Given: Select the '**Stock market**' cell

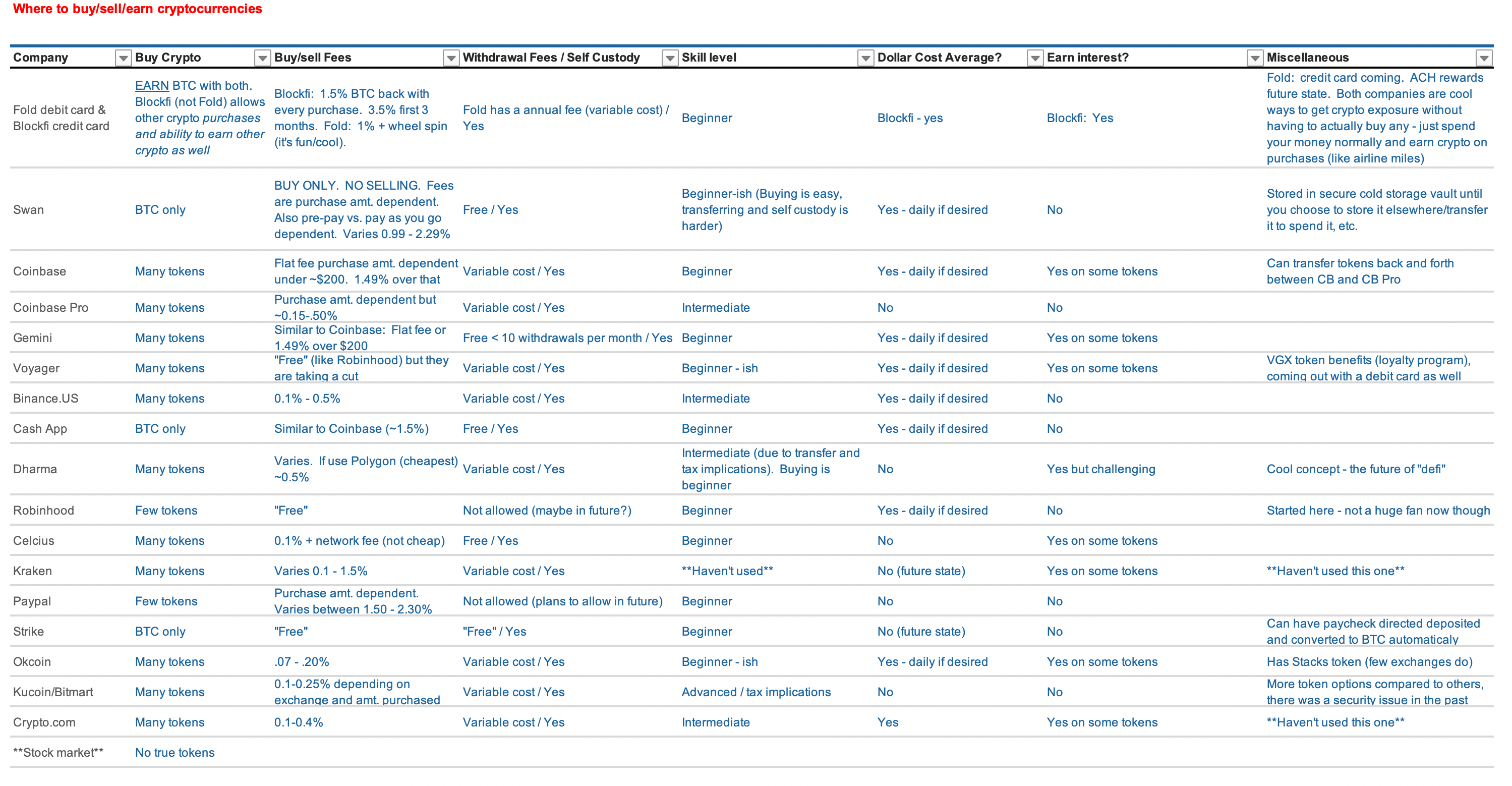Looking at the screenshot, I should [x=58, y=753].
